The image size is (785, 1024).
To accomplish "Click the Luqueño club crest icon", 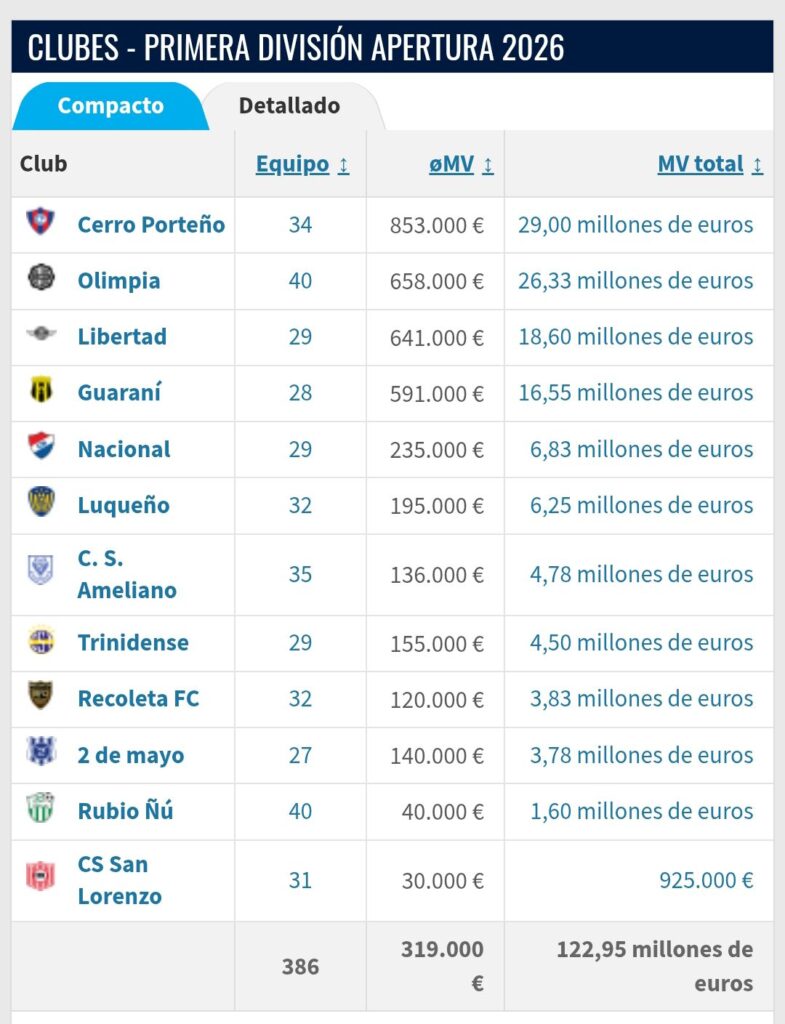I will [x=41, y=503].
